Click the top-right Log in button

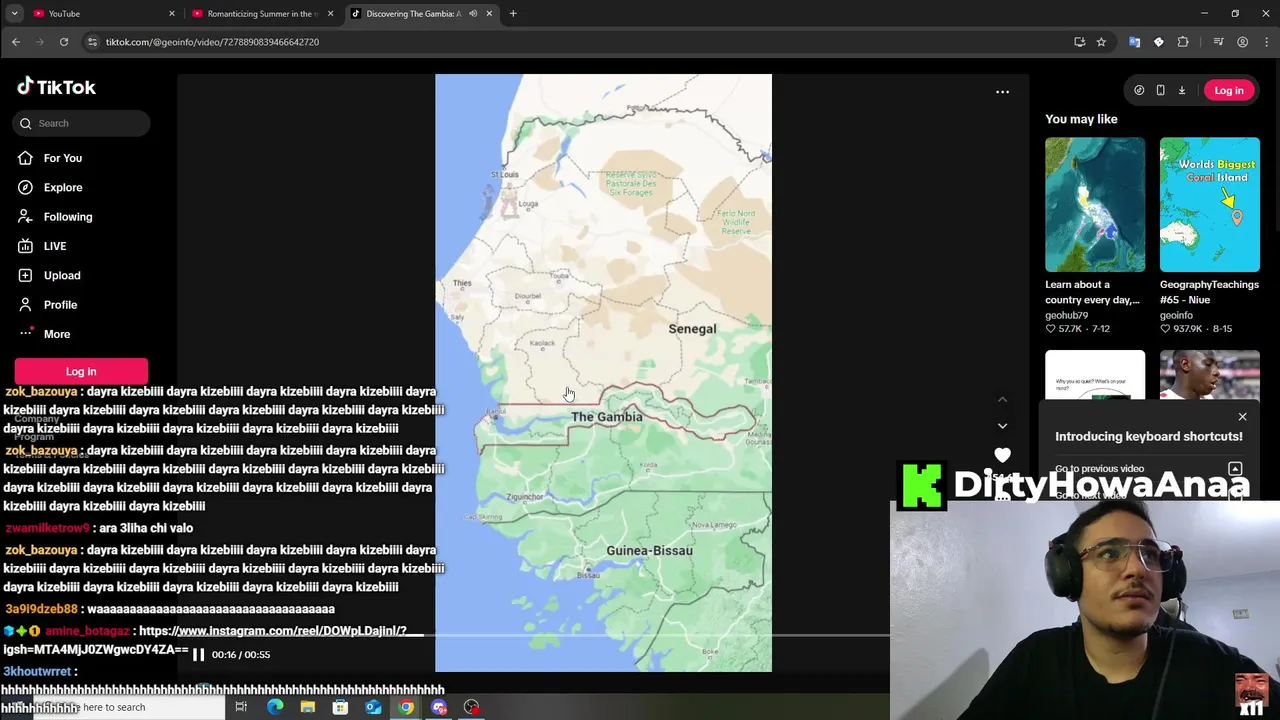coord(1229,90)
